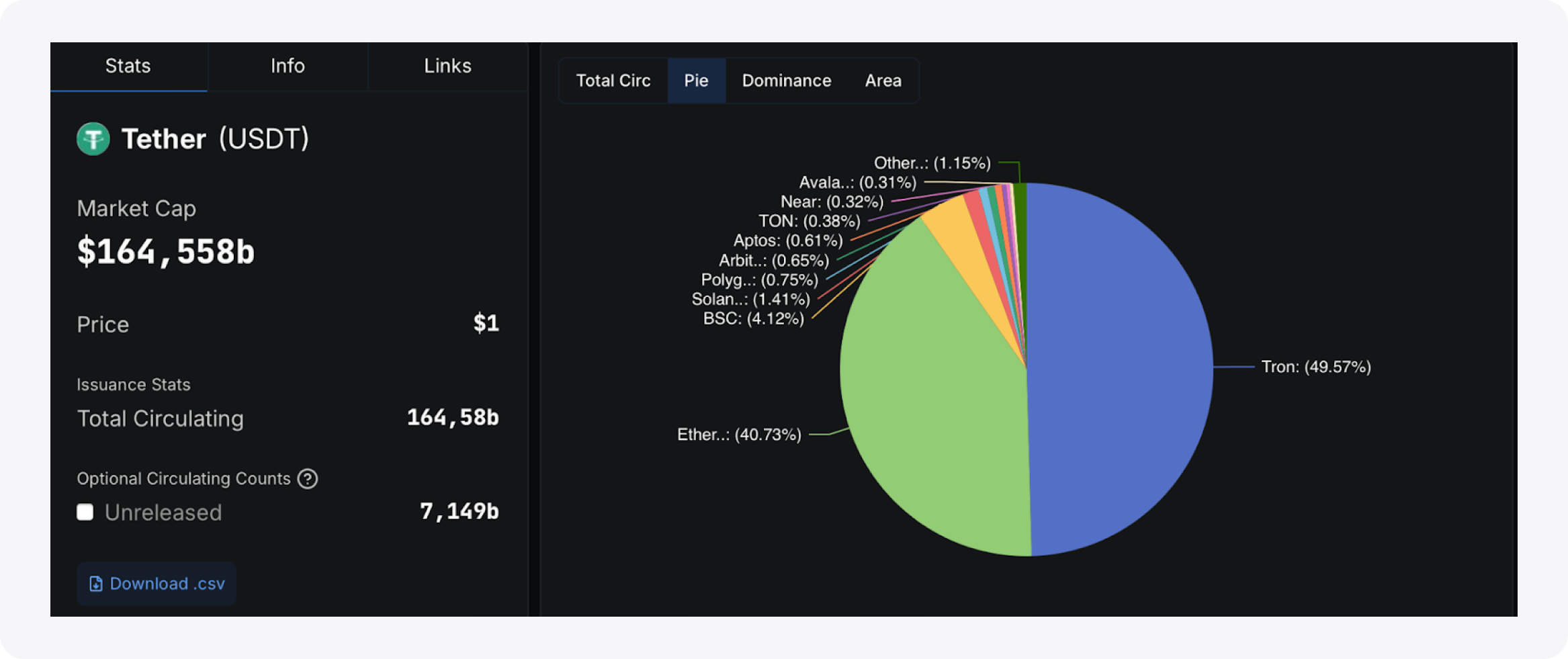
Task: Click the Market Cap value $164,558b
Action: 166,252
